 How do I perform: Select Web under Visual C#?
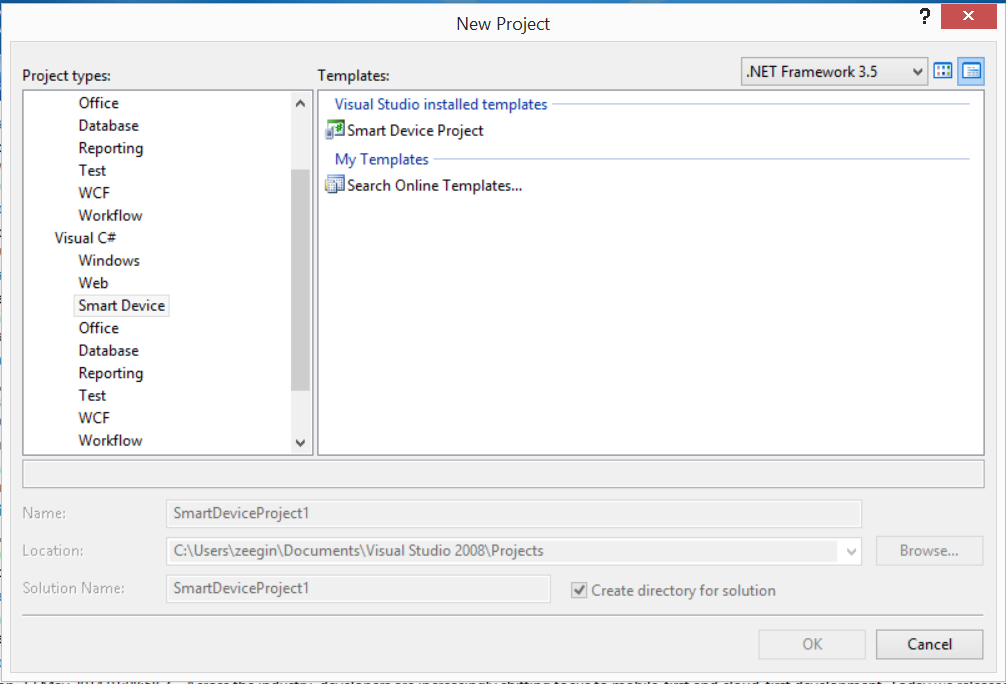93,283
